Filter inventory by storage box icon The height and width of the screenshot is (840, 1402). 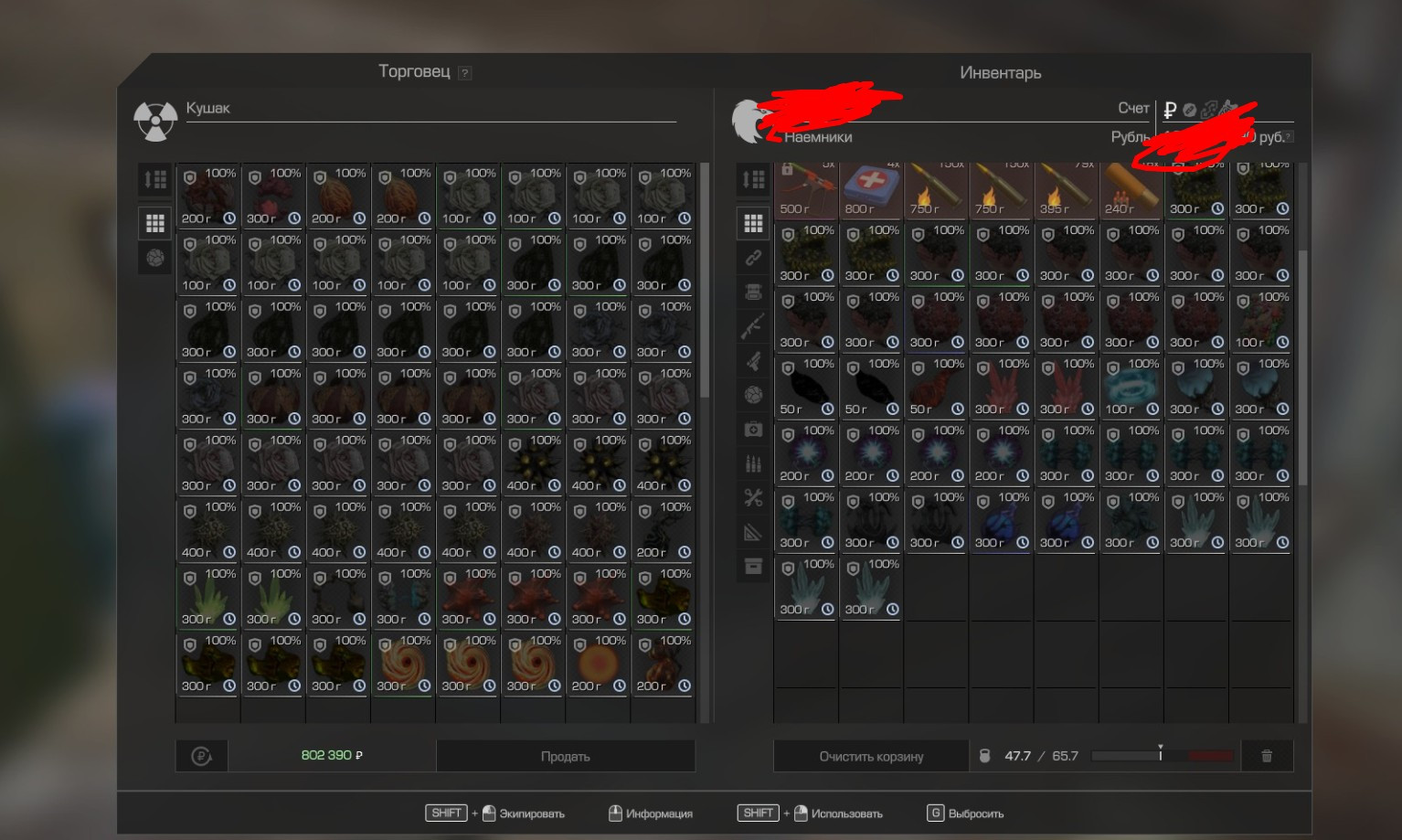(753, 567)
